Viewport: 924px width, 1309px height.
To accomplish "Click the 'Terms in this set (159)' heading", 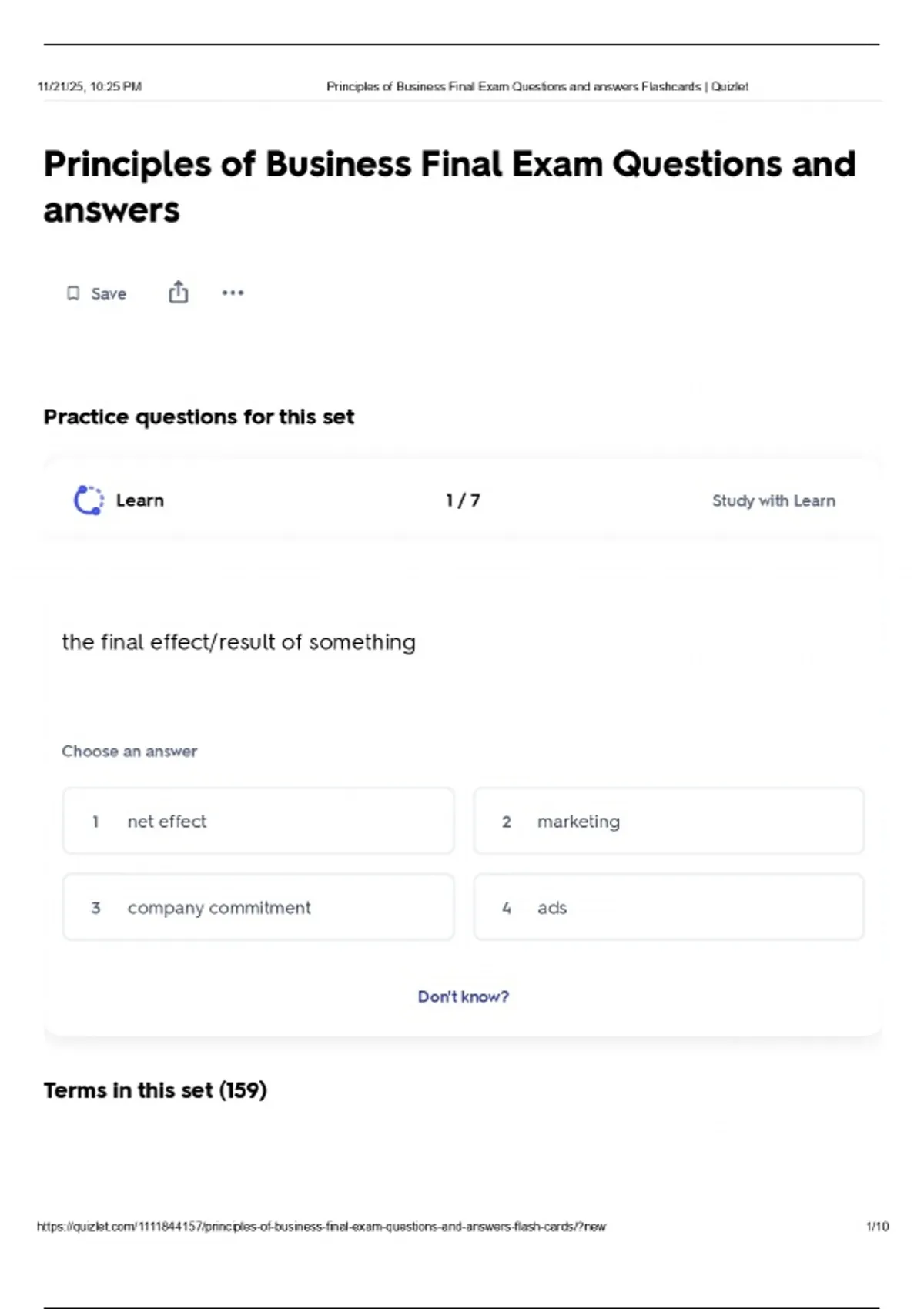I will tap(155, 1090).
